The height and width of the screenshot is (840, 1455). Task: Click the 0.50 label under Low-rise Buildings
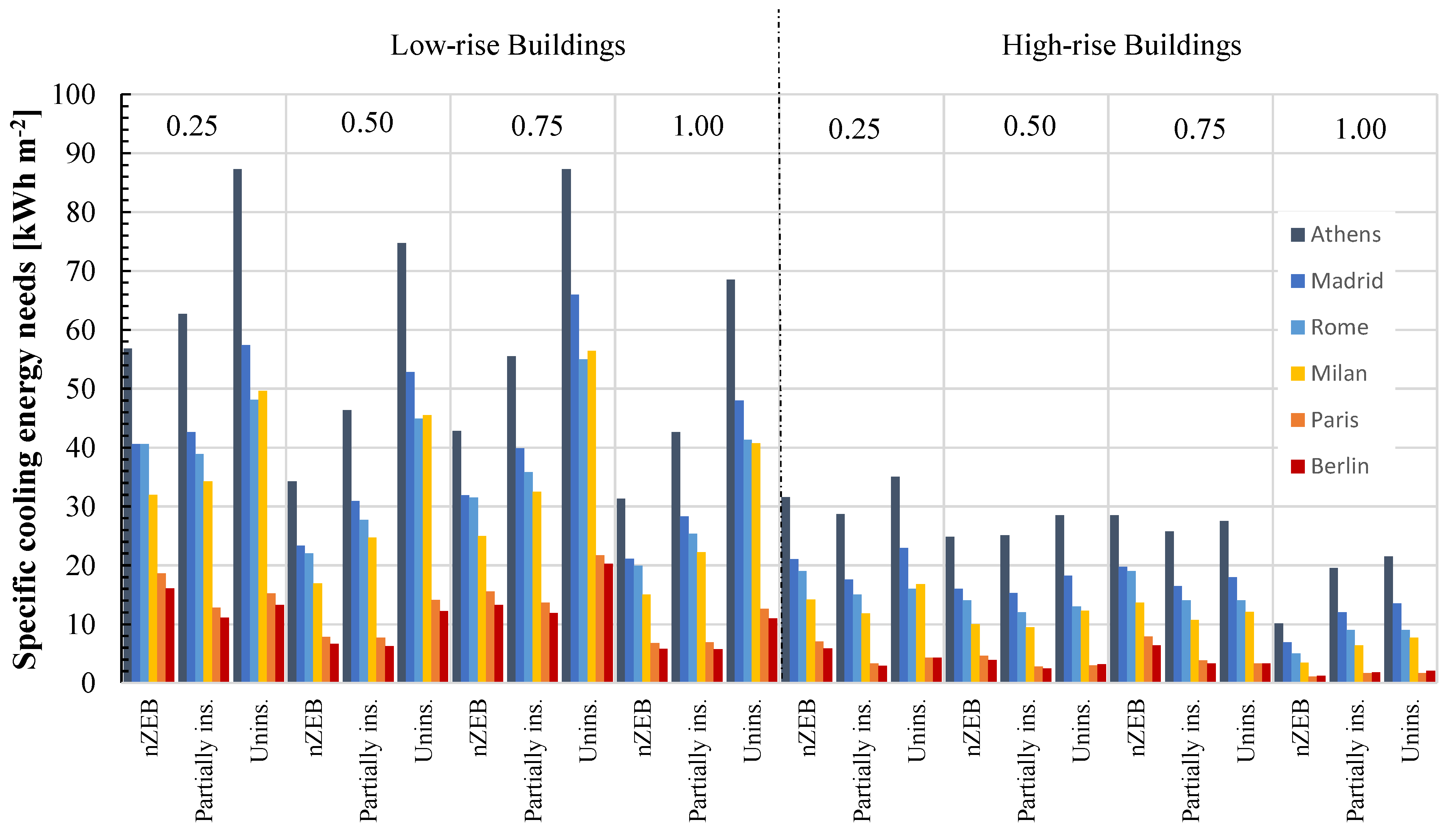click(x=367, y=123)
